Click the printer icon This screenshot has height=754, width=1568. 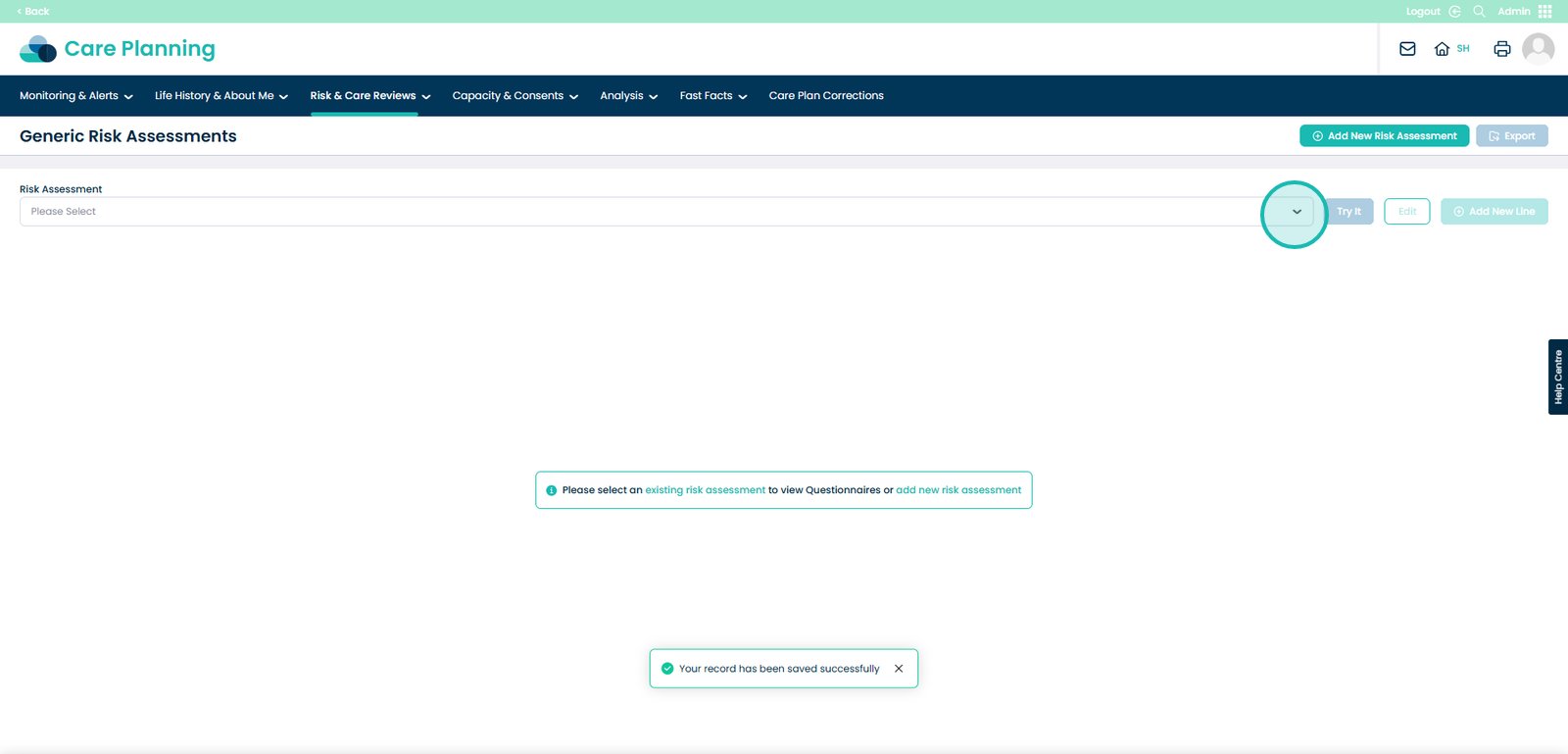[x=1501, y=49]
